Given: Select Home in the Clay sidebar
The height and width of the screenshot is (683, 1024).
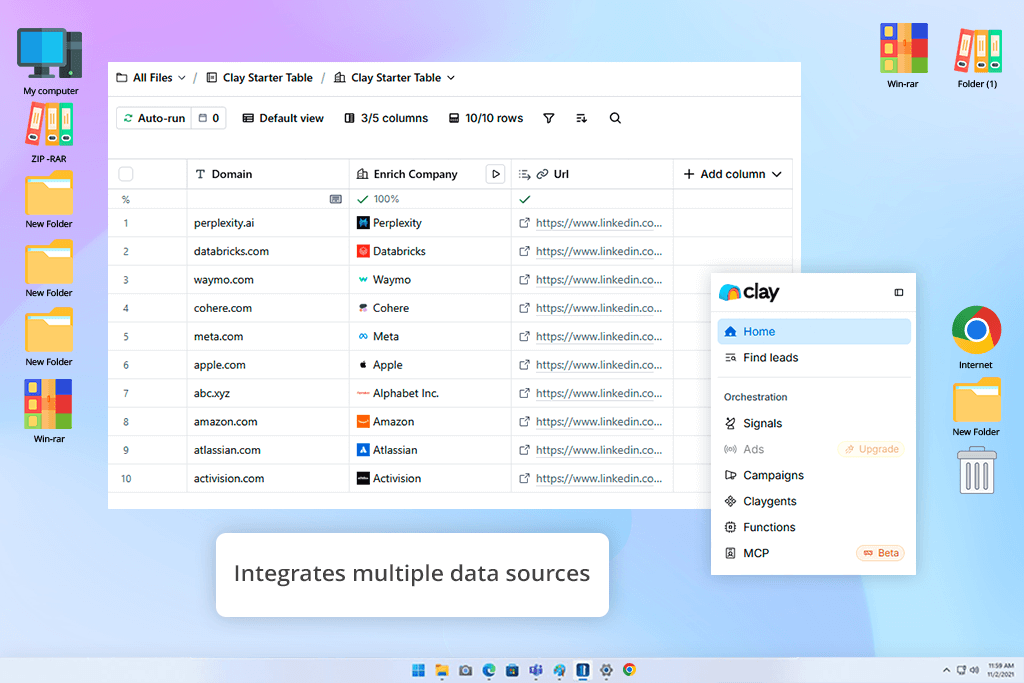Looking at the screenshot, I should (814, 332).
